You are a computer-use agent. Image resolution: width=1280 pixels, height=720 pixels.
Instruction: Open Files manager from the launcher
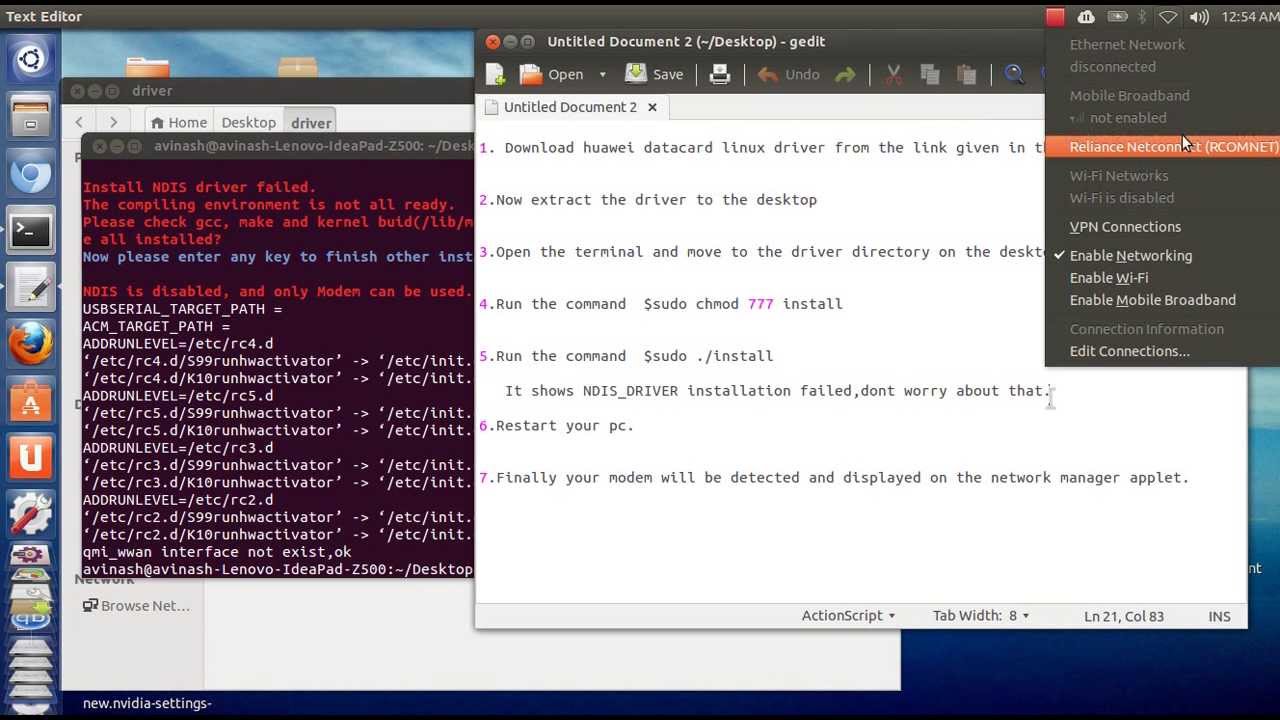click(x=30, y=117)
